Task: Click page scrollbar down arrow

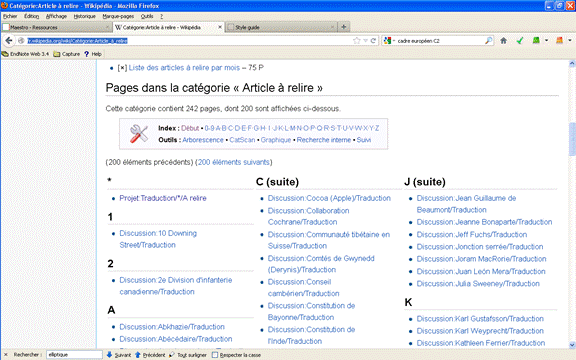Action: click(572, 345)
